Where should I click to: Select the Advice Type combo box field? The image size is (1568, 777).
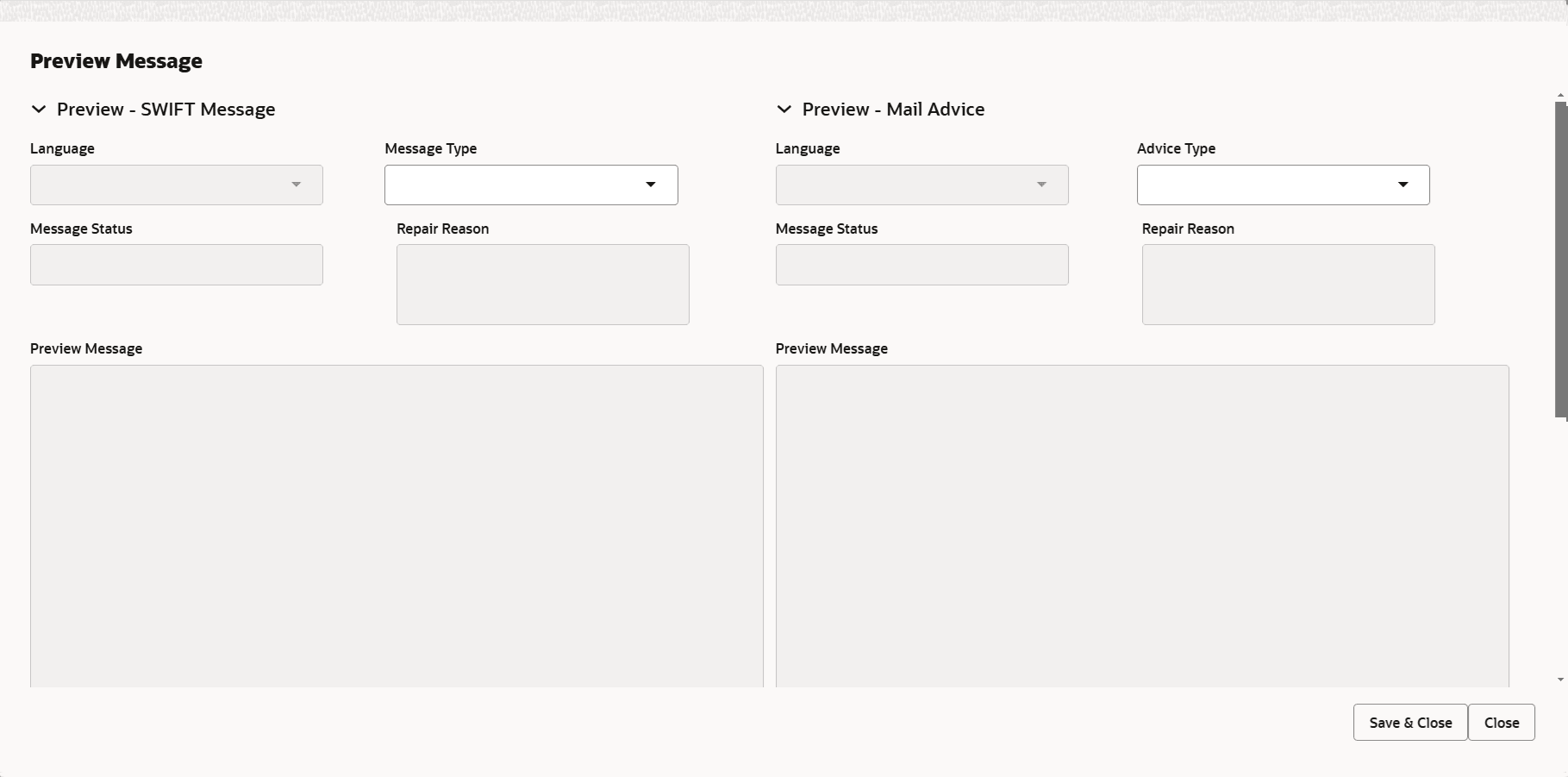click(x=1283, y=185)
